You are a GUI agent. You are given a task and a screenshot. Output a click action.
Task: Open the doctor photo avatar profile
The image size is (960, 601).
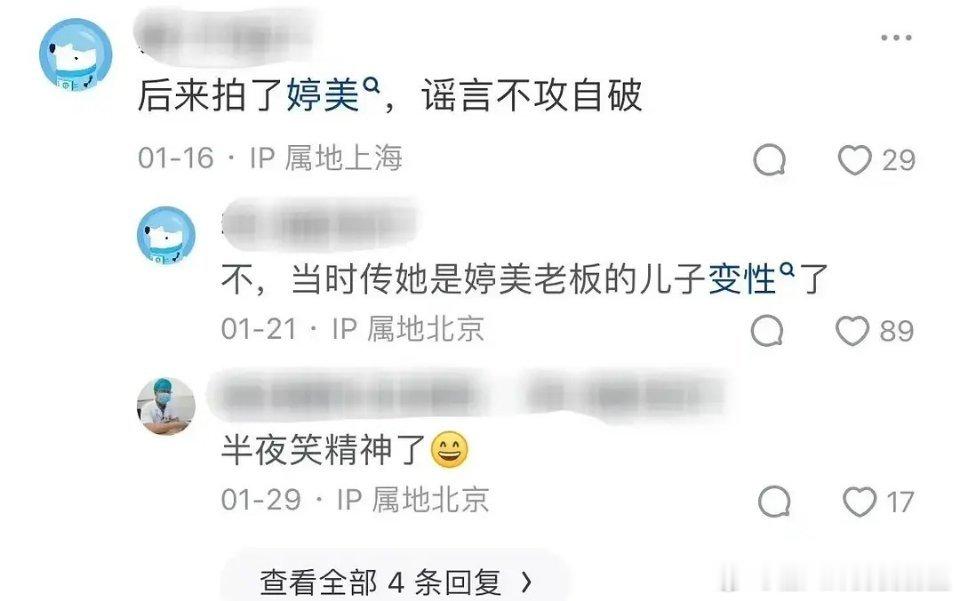(166, 405)
